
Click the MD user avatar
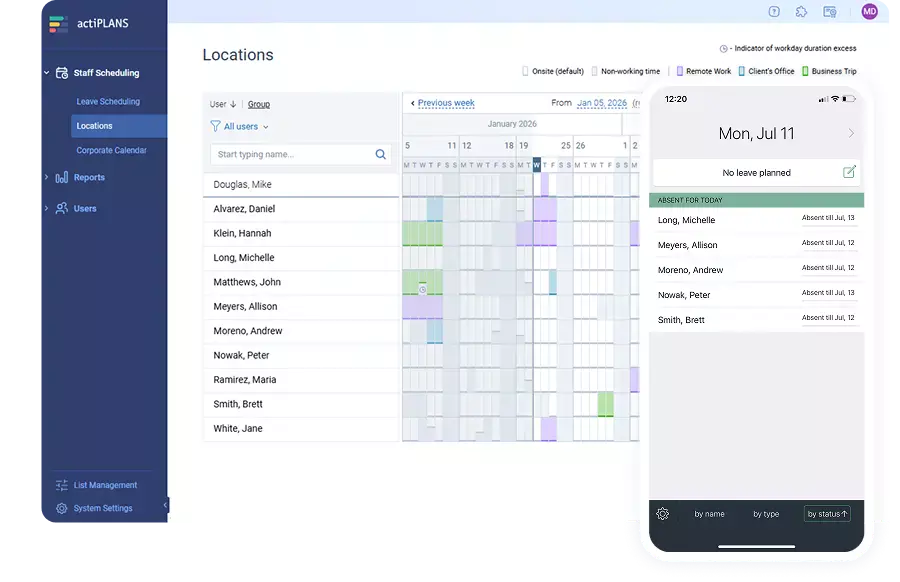(x=870, y=11)
